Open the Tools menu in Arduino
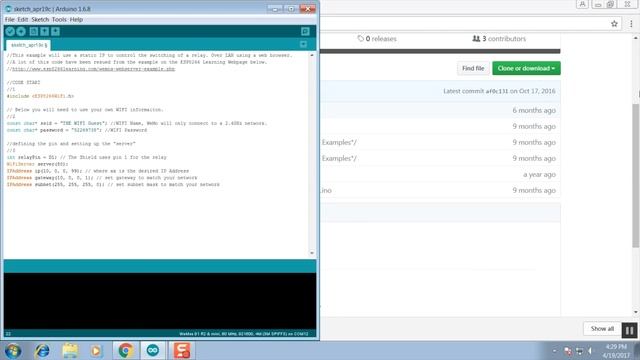The width and height of the screenshot is (640, 360). (59, 19)
